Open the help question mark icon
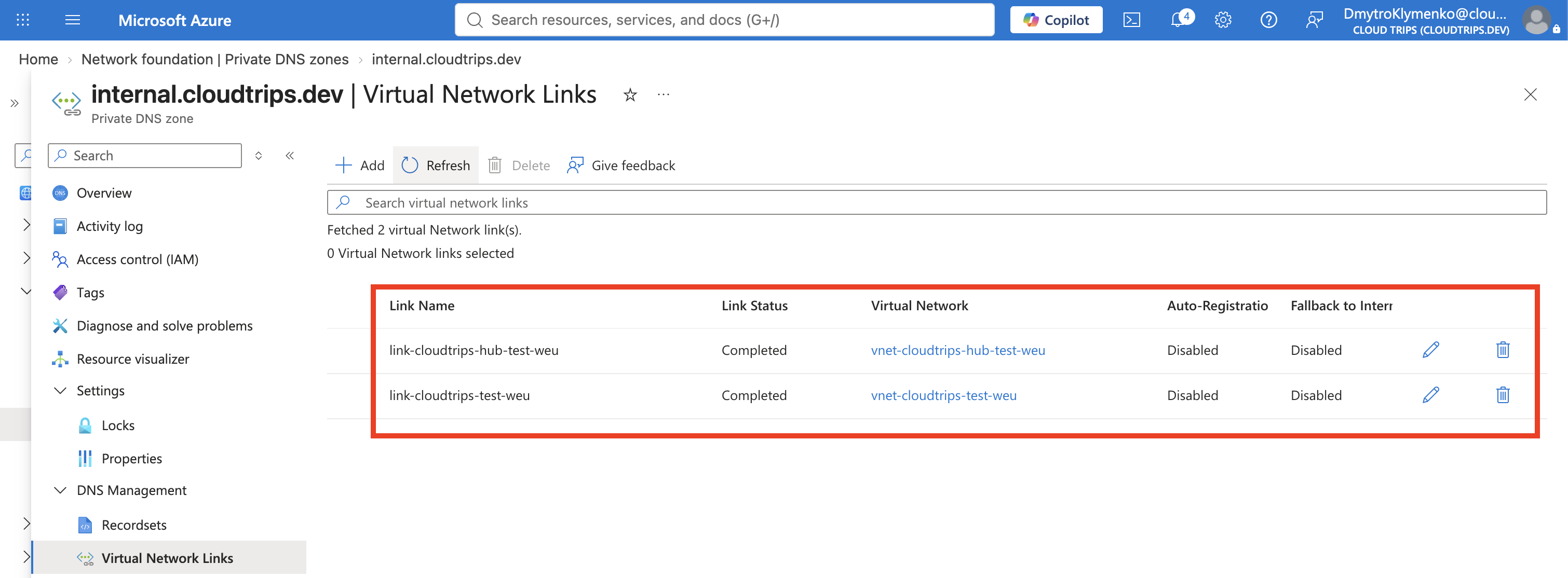 coord(1268,20)
